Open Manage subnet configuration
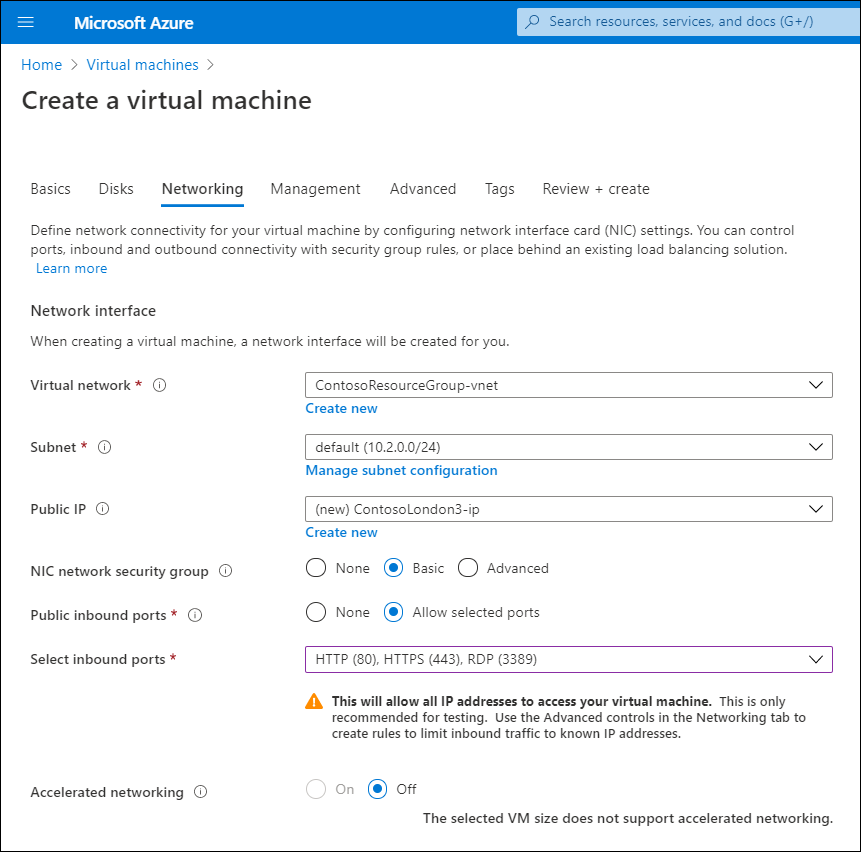The height and width of the screenshot is (852, 861). click(x=401, y=470)
